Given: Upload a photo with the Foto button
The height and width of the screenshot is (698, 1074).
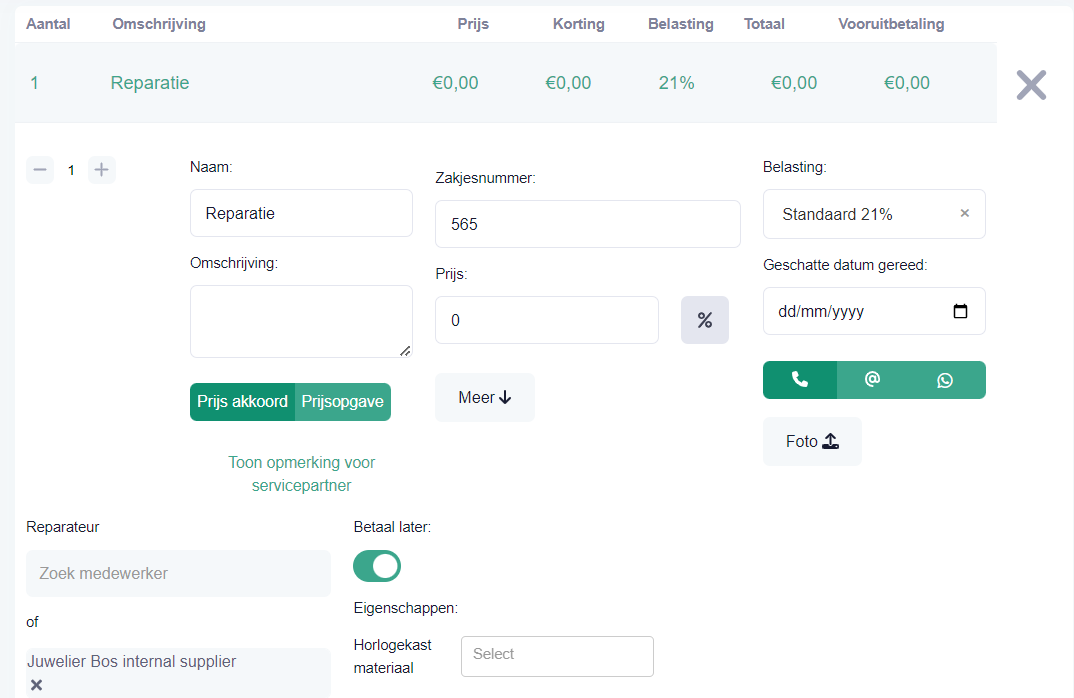Looking at the screenshot, I should click(x=812, y=441).
